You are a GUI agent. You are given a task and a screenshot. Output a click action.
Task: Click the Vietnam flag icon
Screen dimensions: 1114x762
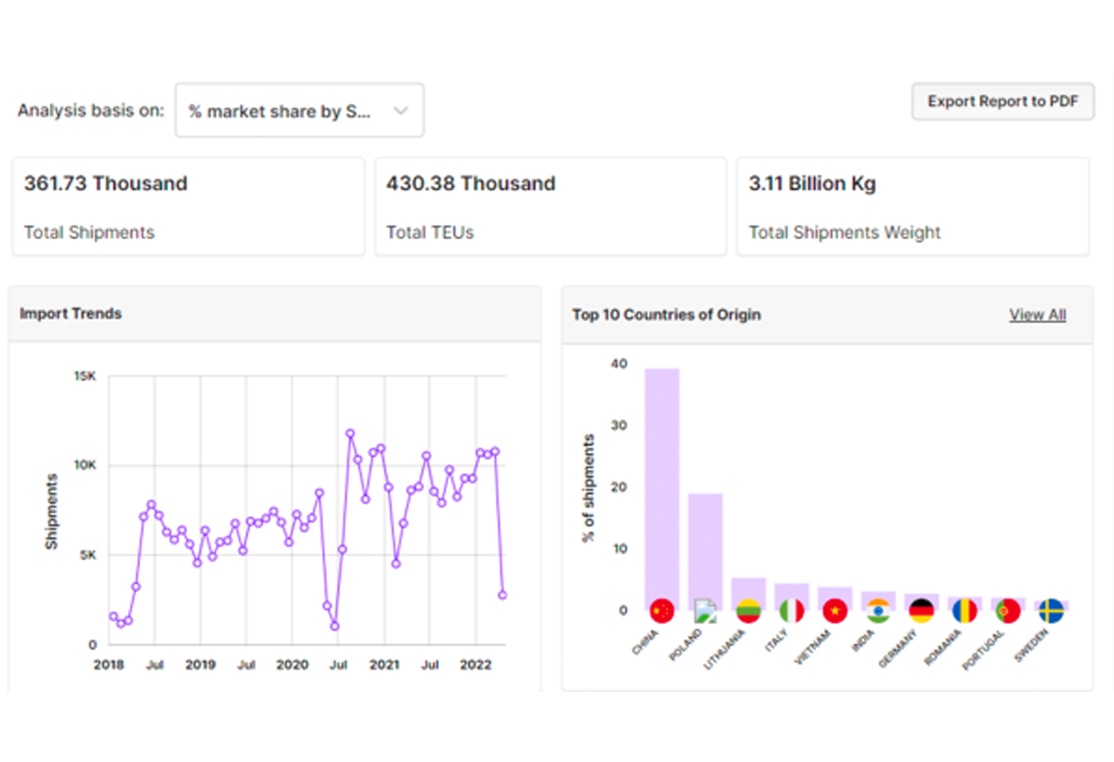pyautogui.click(x=834, y=611)
